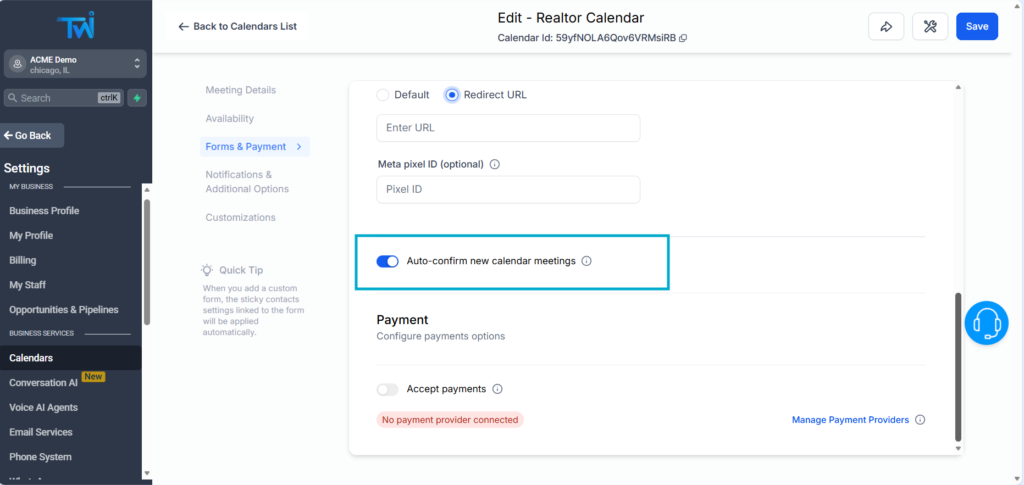Disable Auto-confirm new calendar meetings toggle
1024x485 pixels.
click(387, 261)
